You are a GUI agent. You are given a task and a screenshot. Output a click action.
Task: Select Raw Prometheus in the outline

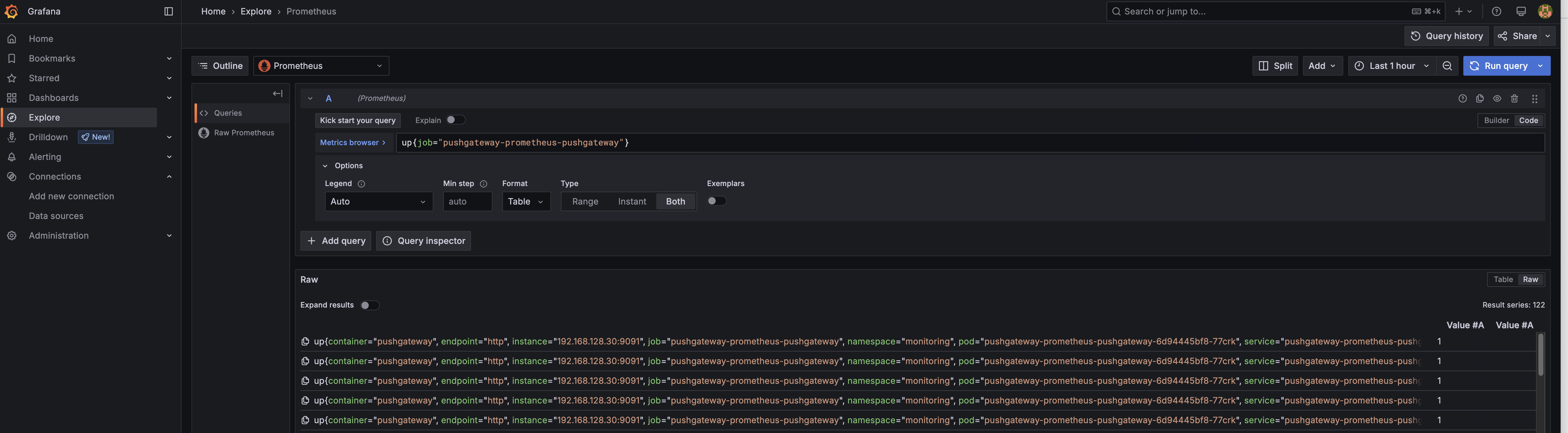(x=242, y=133)
